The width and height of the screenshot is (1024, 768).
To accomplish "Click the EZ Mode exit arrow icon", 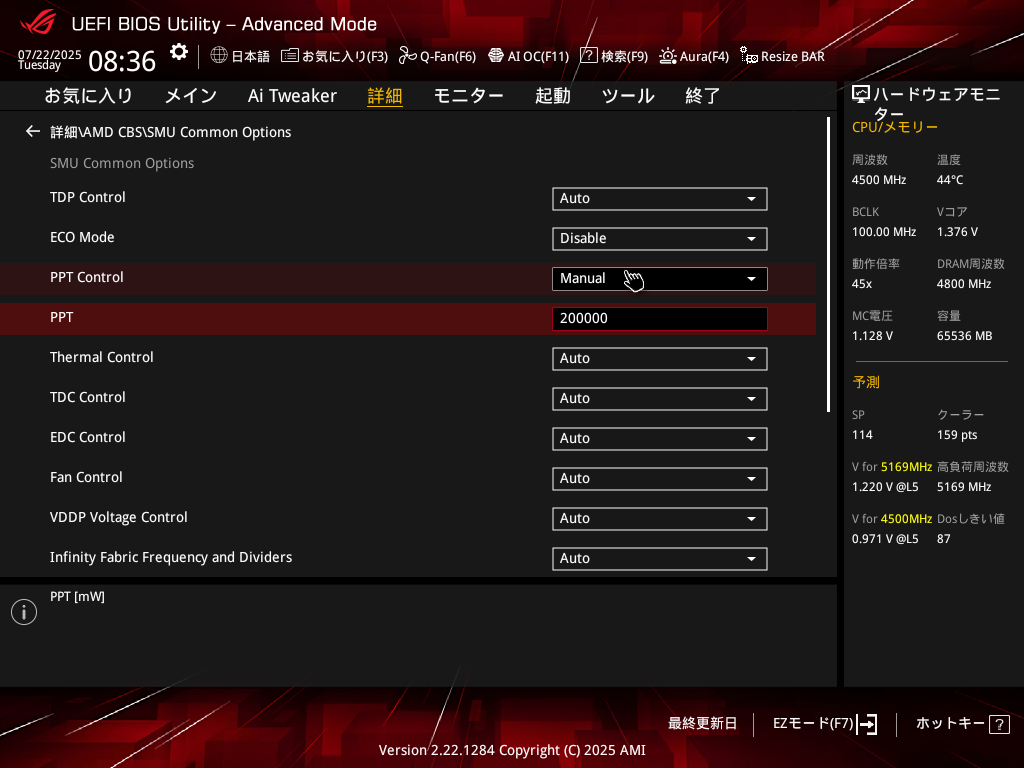I will coord(867,724).
